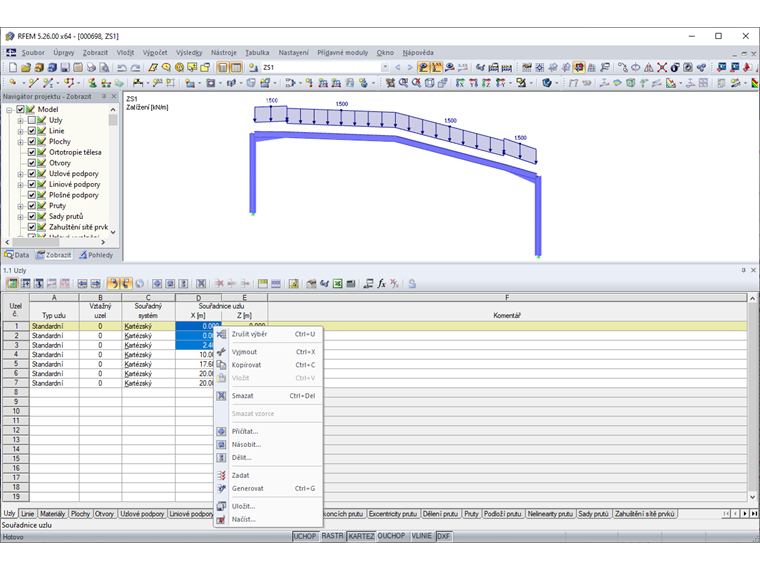Open the Výpočet menu
The height and width of the screenshot is (570, 760).
tap(155, 52)
